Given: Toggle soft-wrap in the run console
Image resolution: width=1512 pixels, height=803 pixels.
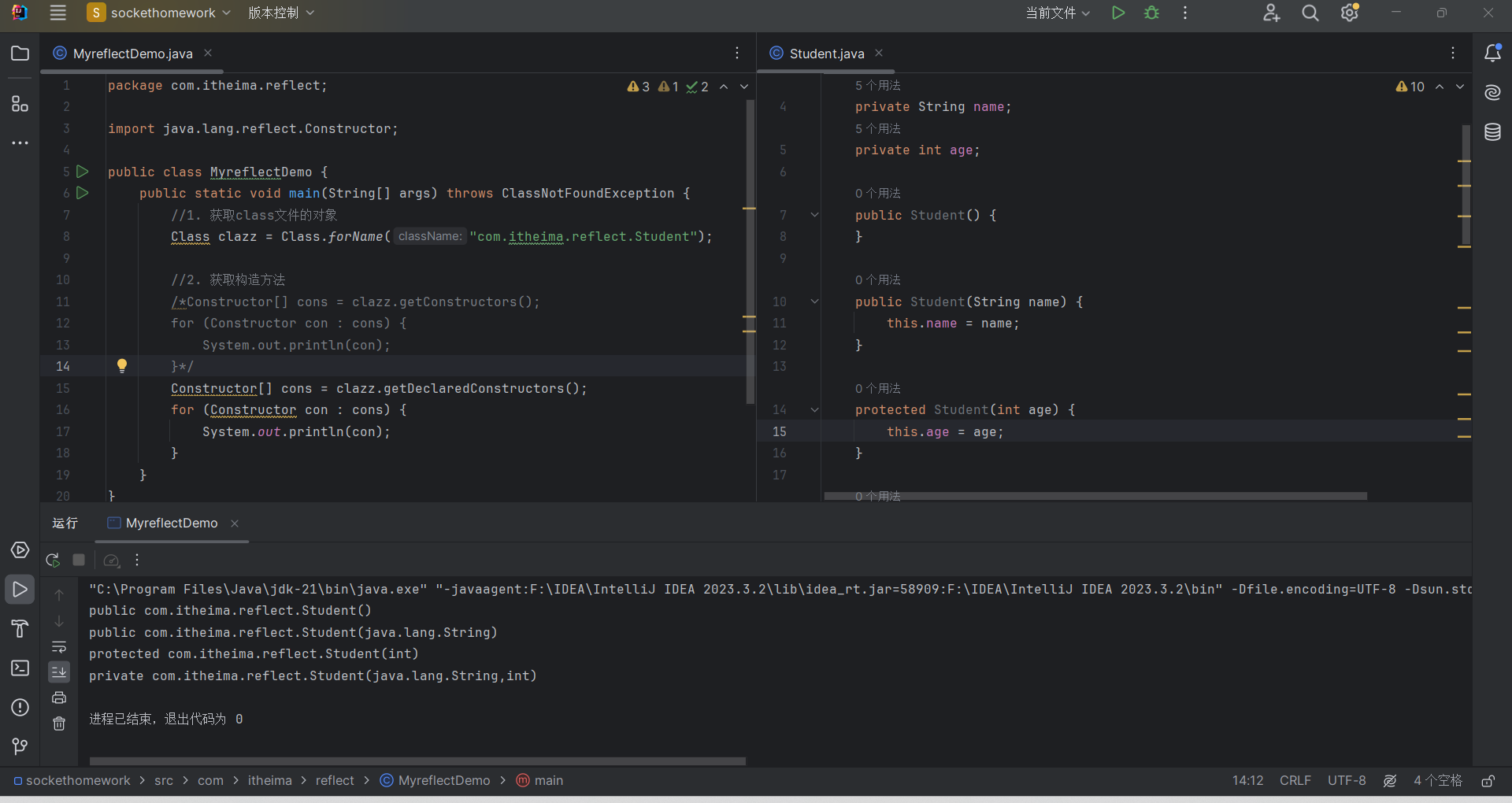Looking at the screenshot, I should point(59,647).
